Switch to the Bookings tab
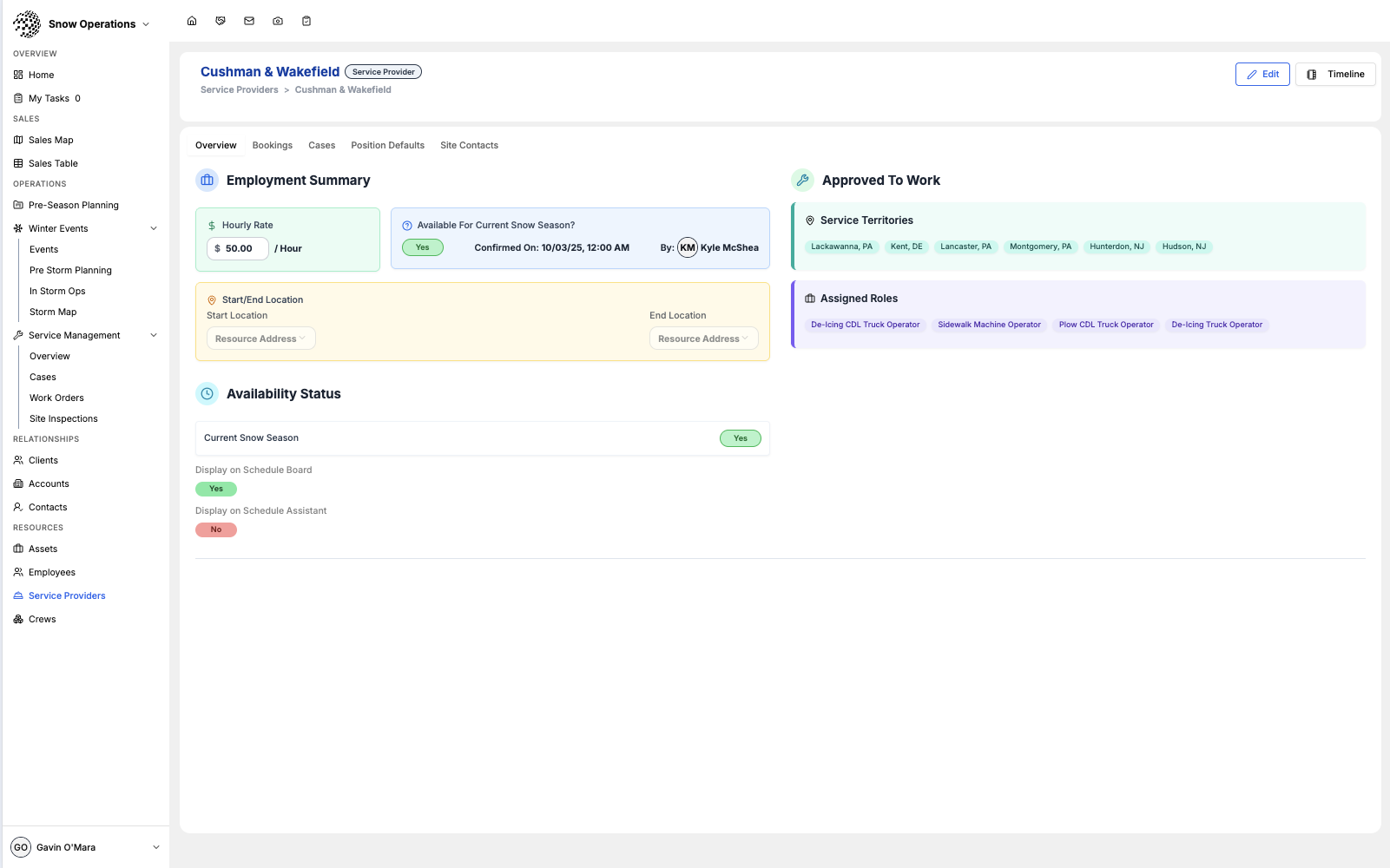Screen dimensions: 1390x868 273,146
